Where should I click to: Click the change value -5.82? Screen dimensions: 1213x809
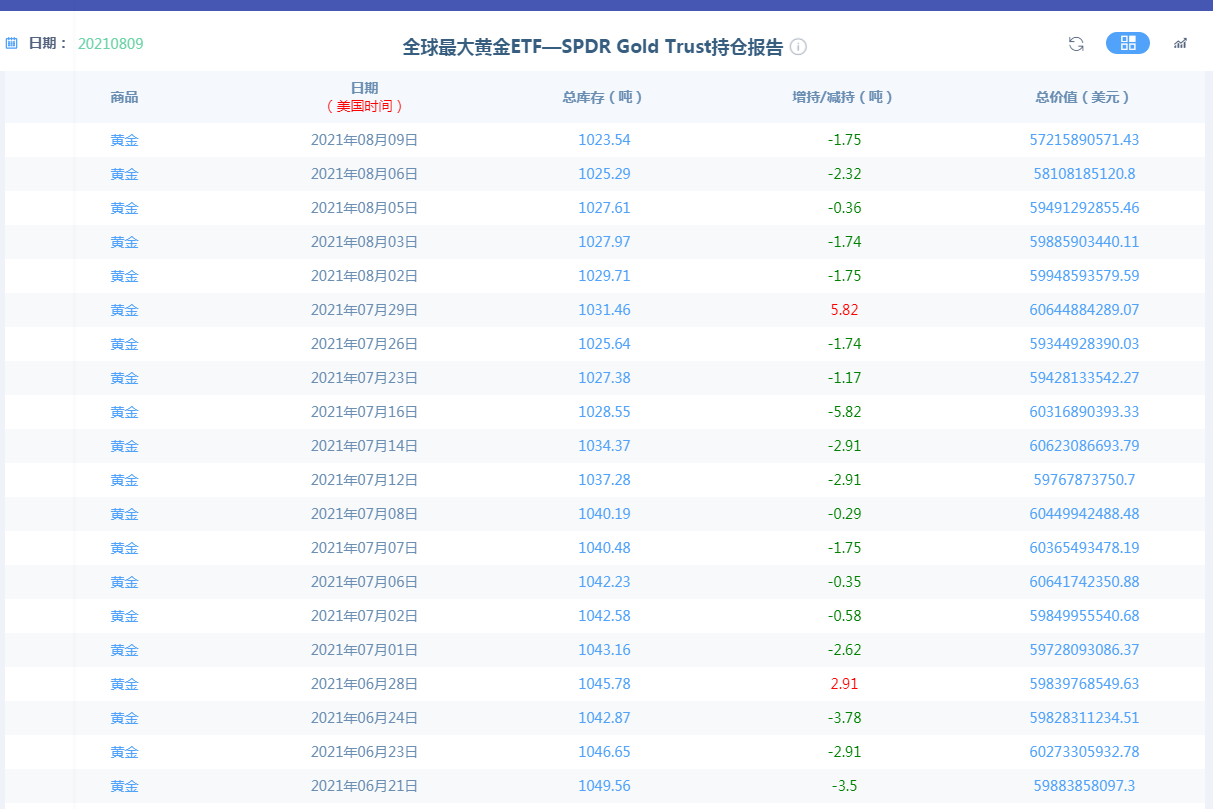(x=845, y=412)
